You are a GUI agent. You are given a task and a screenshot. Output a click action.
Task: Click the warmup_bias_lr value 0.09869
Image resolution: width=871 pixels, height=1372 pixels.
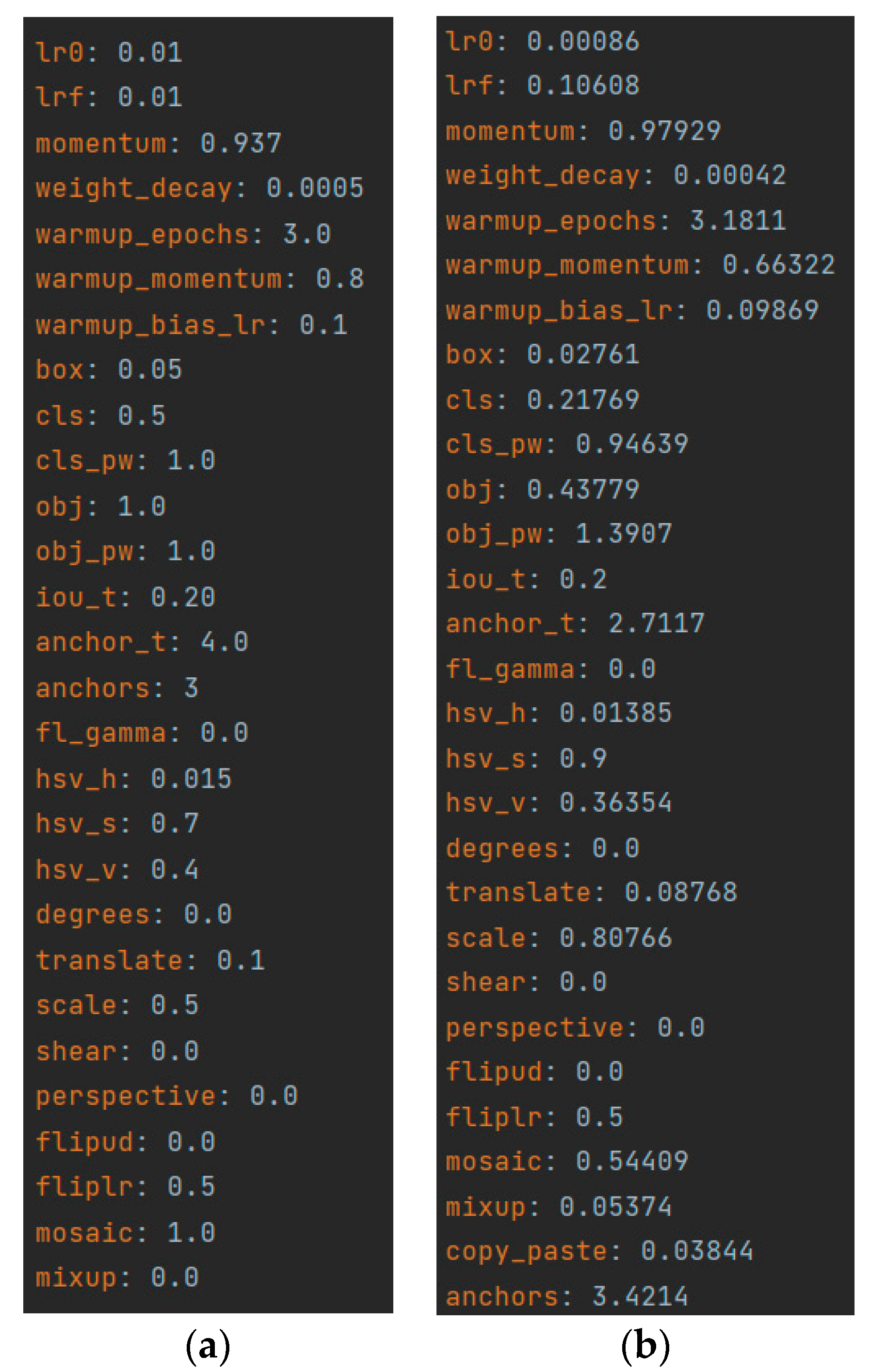click(x=762, y=311)
